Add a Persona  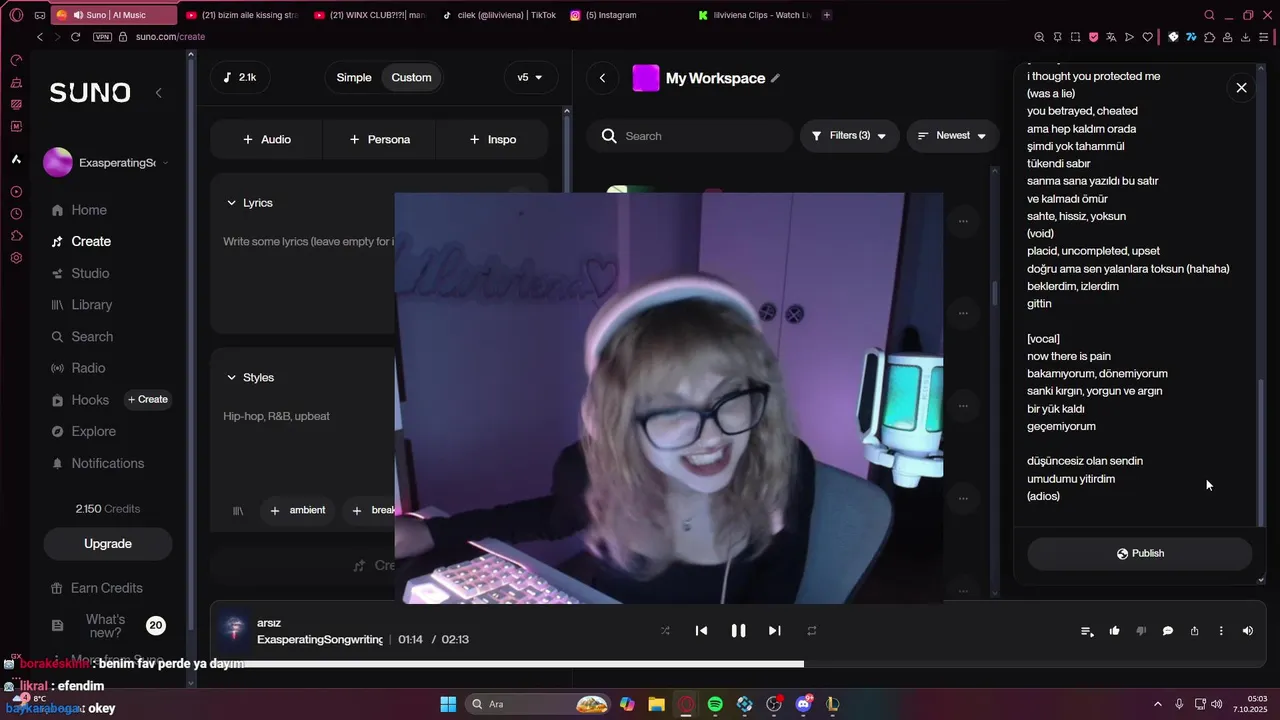coord(379,139)
